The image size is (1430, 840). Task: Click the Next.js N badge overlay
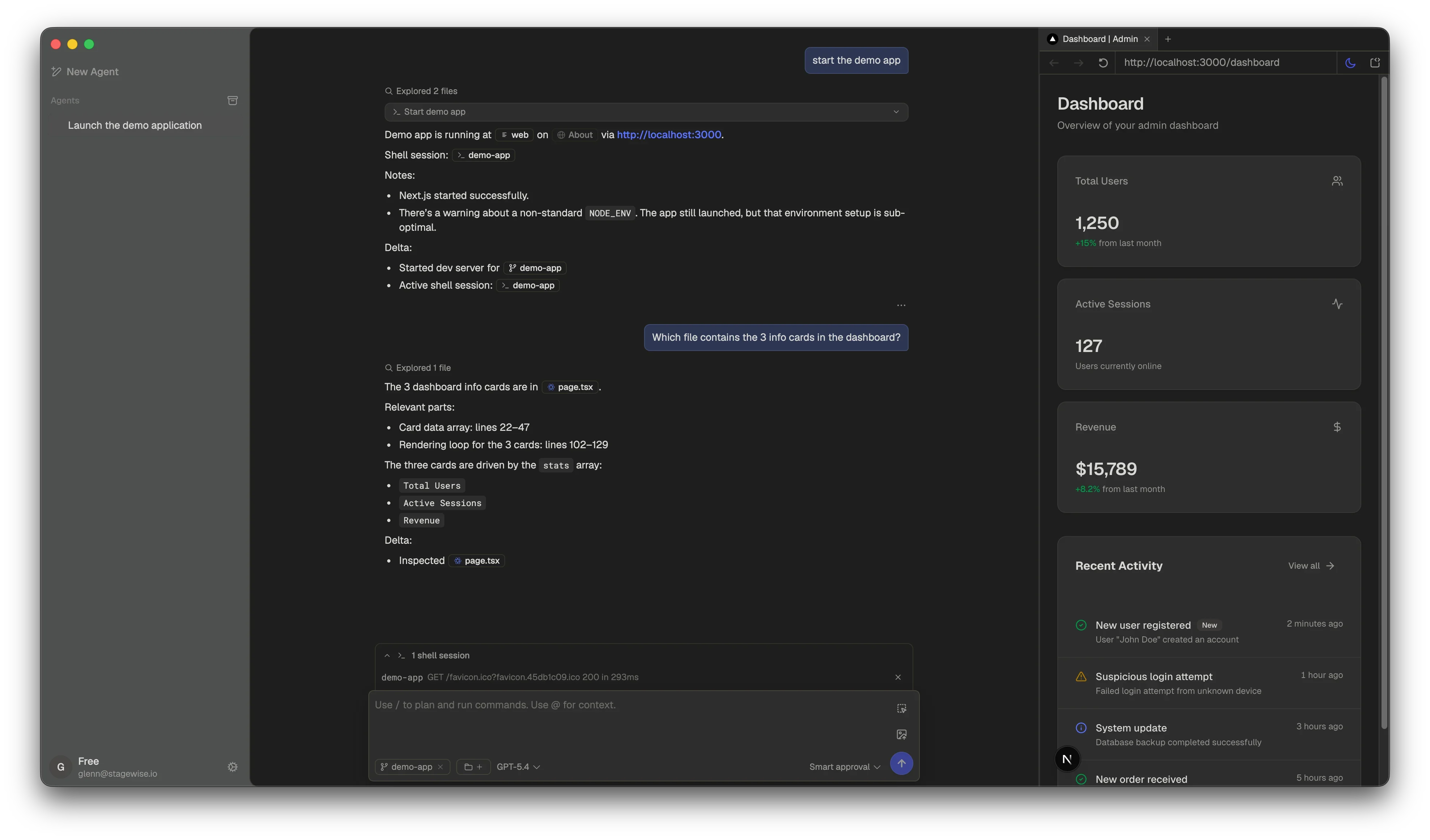coord(1067,759)
